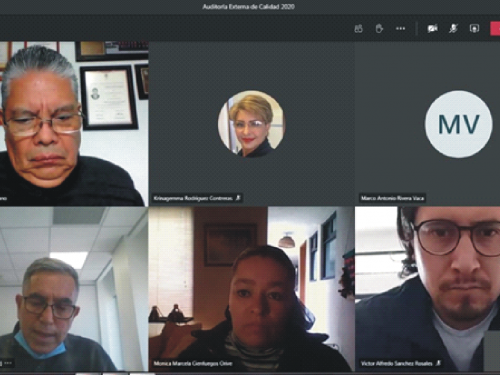The height and width of the screenshot is (375, 500).
Task: Raise your hand in the meeting
Action: [379, 29]
